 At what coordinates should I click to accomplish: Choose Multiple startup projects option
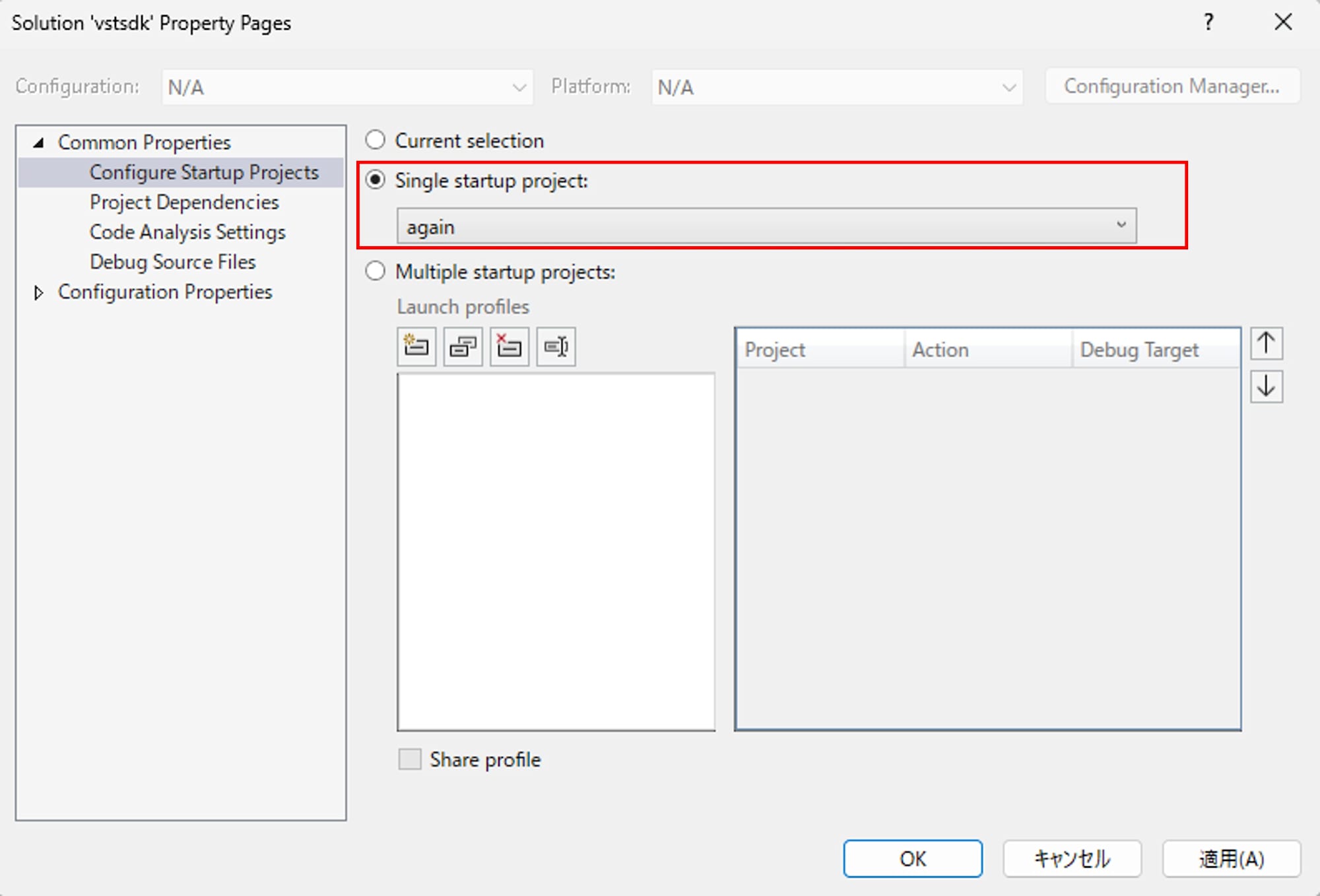[376, 271]
